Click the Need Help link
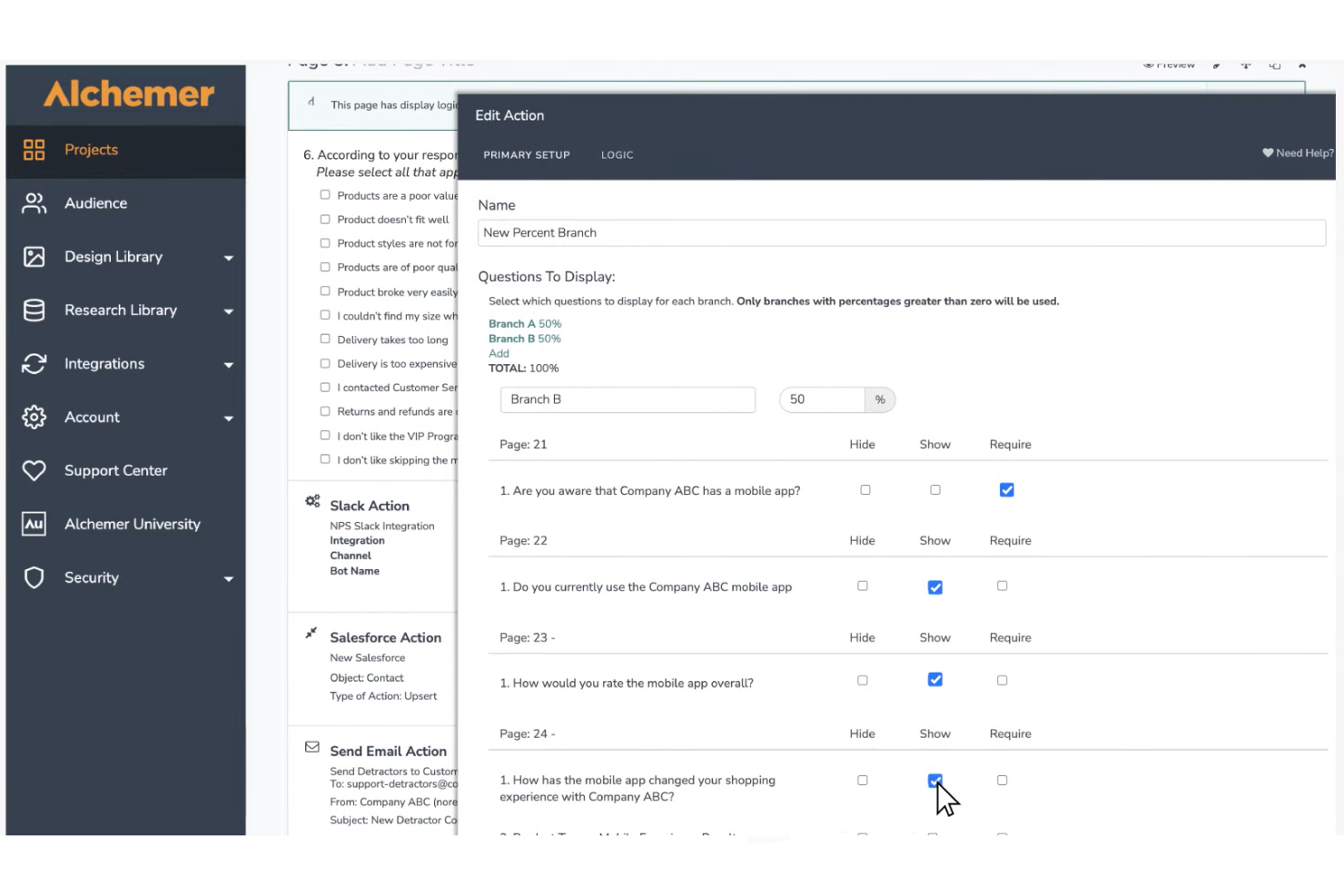1344x896 pixels. pyautogui.click(x=1298, y=153)
